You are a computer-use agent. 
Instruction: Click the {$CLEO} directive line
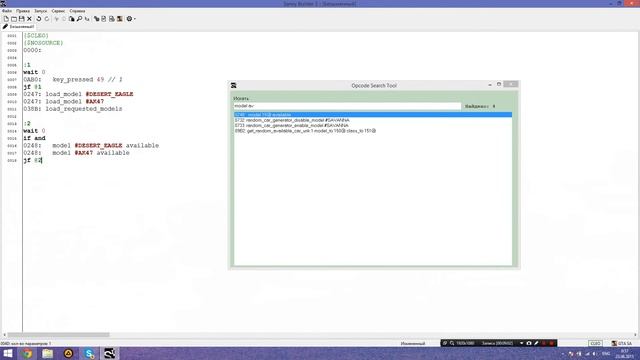[x=36, y=36]
